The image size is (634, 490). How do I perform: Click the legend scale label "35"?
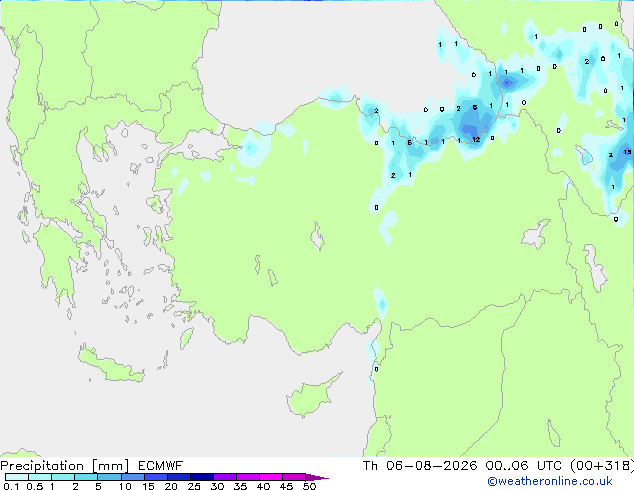240,486
